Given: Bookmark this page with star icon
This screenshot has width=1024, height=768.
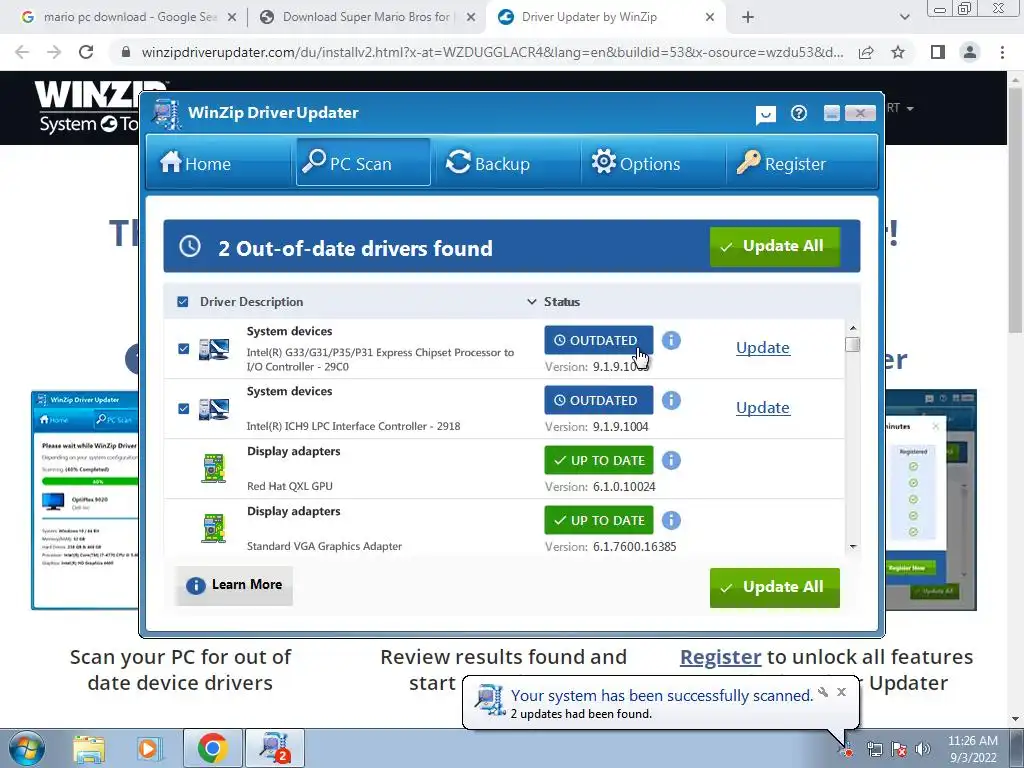Looking at the screenshot, I should pos(898,52).
